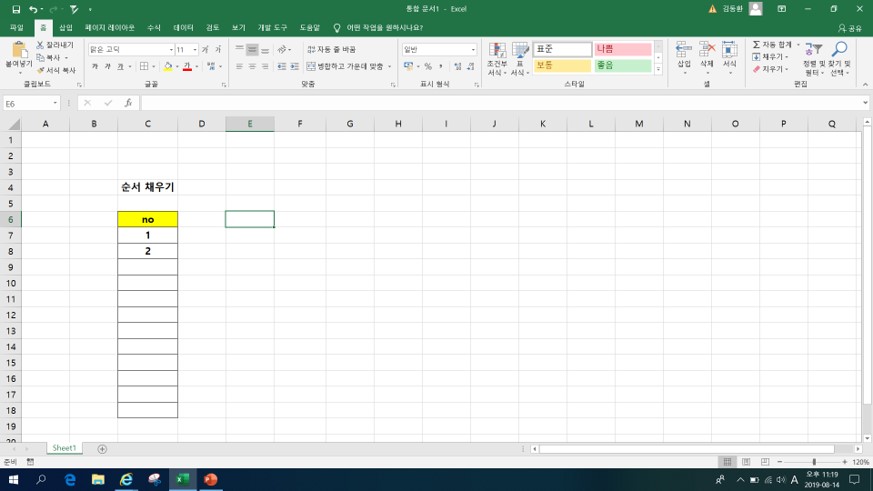Screen dimensions: 873x491
Task: Click the comma style icon
Action: tap(440, 66)
